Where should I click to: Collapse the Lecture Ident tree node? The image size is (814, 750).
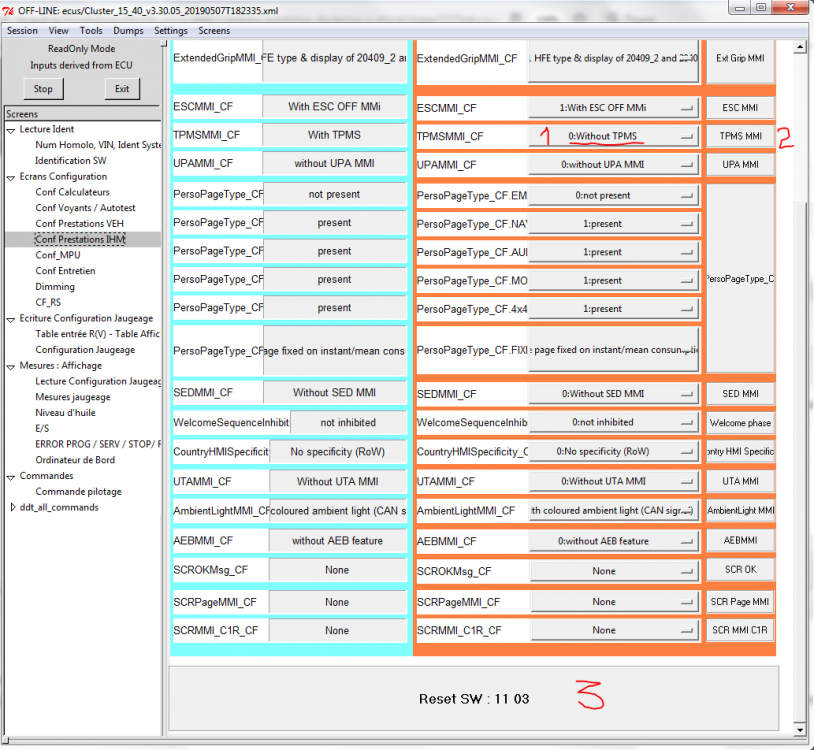pos(11,130)
